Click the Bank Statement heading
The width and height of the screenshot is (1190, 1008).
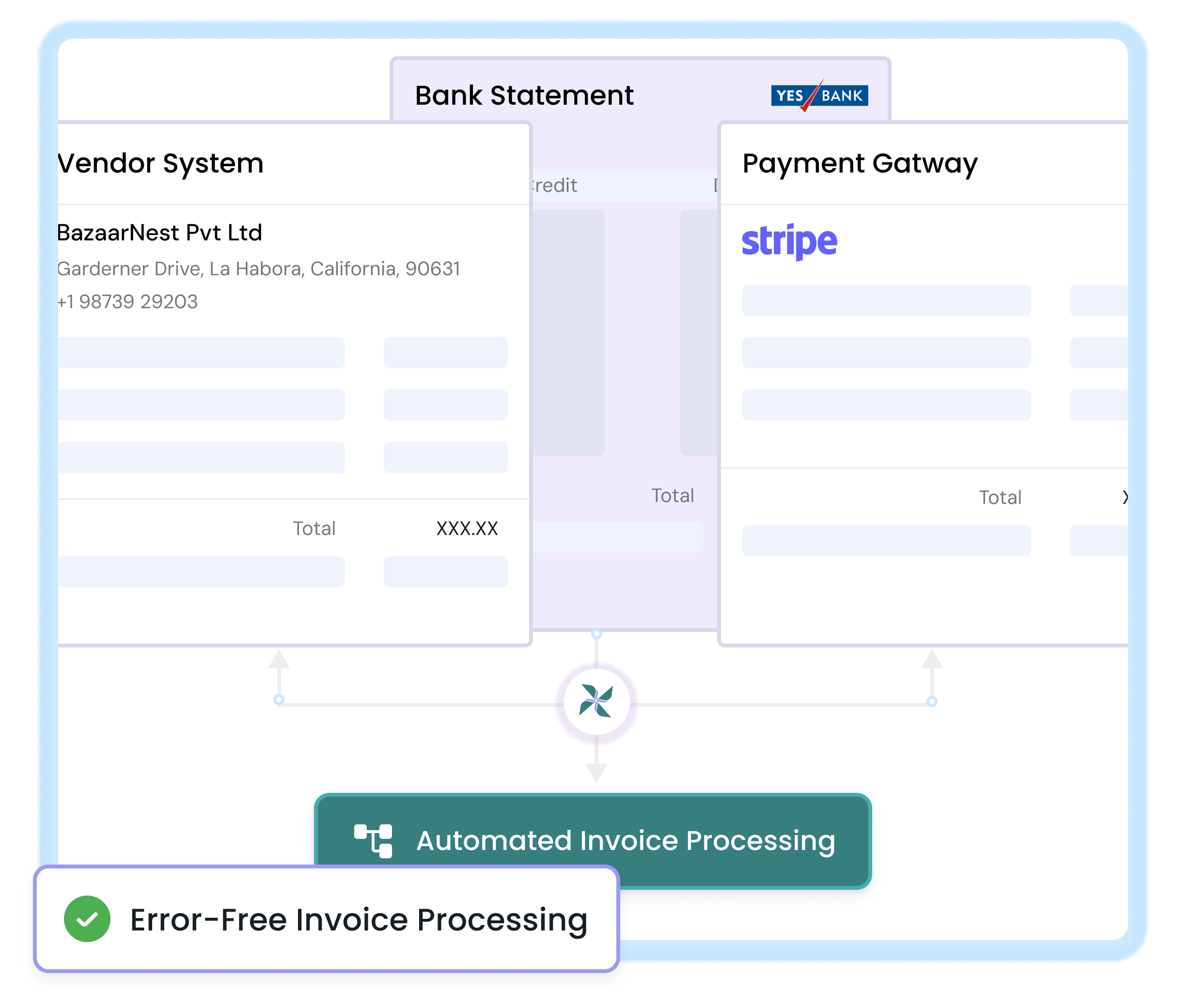pos(524,95)
